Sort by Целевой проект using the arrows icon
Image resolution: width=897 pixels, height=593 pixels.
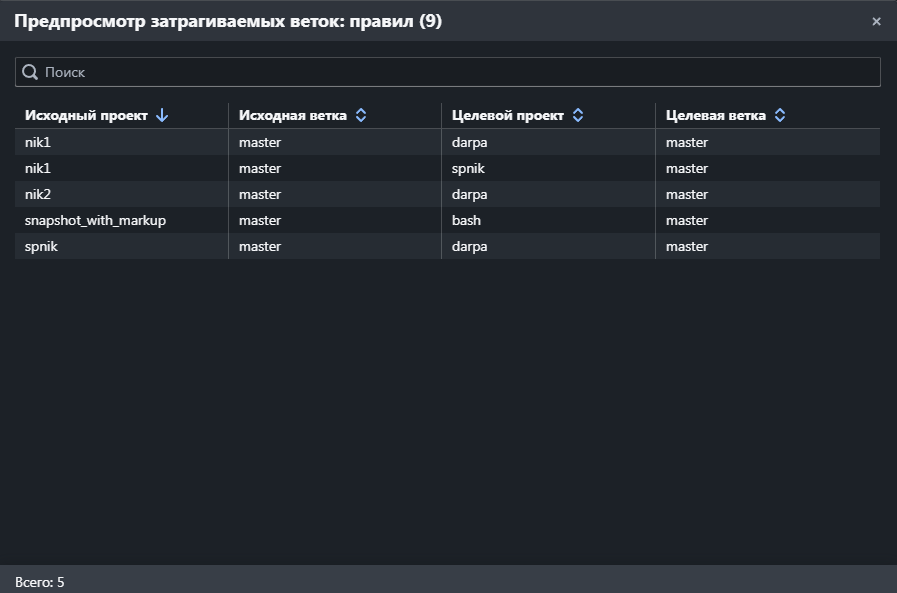578,116
